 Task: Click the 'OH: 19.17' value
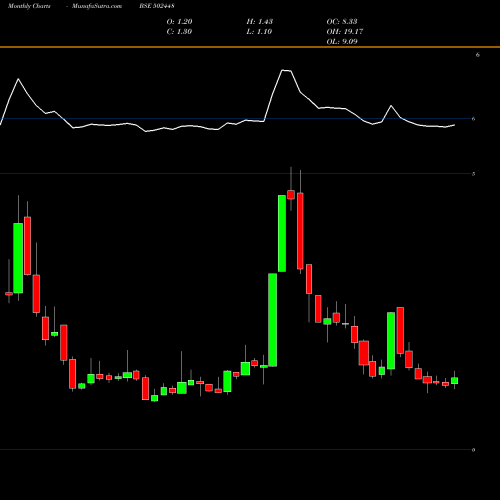345,31
